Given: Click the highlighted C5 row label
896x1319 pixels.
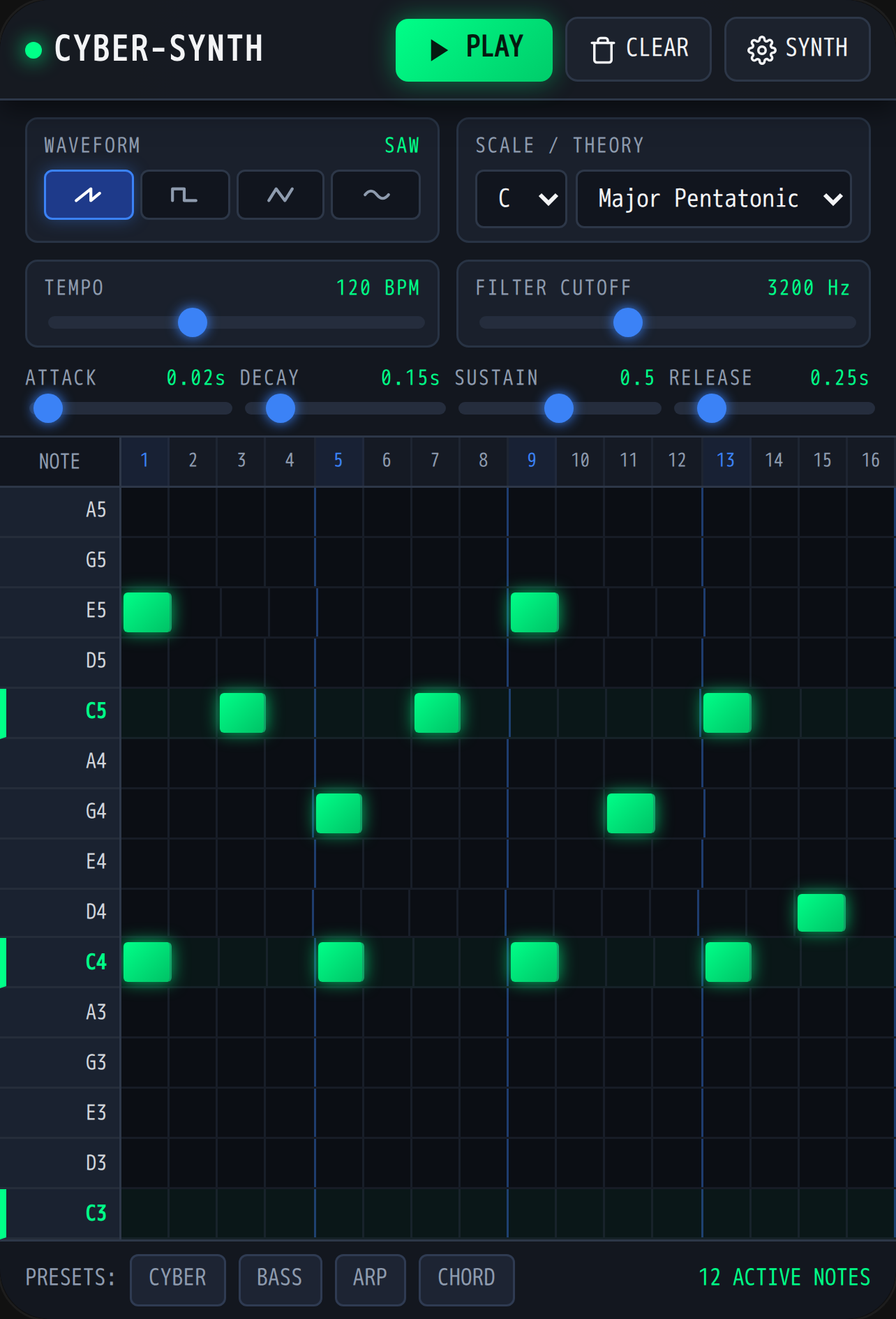Looking at the screenshot, I should pyautogui.click(x=60, y=712).
